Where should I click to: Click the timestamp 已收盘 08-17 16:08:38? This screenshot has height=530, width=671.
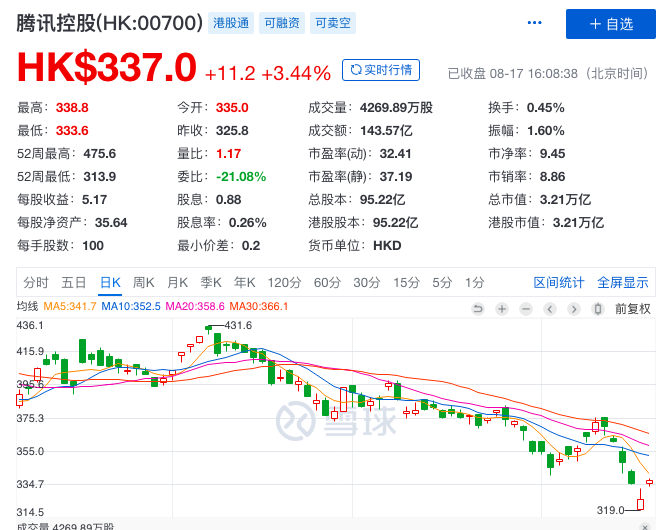click(x=513, y=74)
